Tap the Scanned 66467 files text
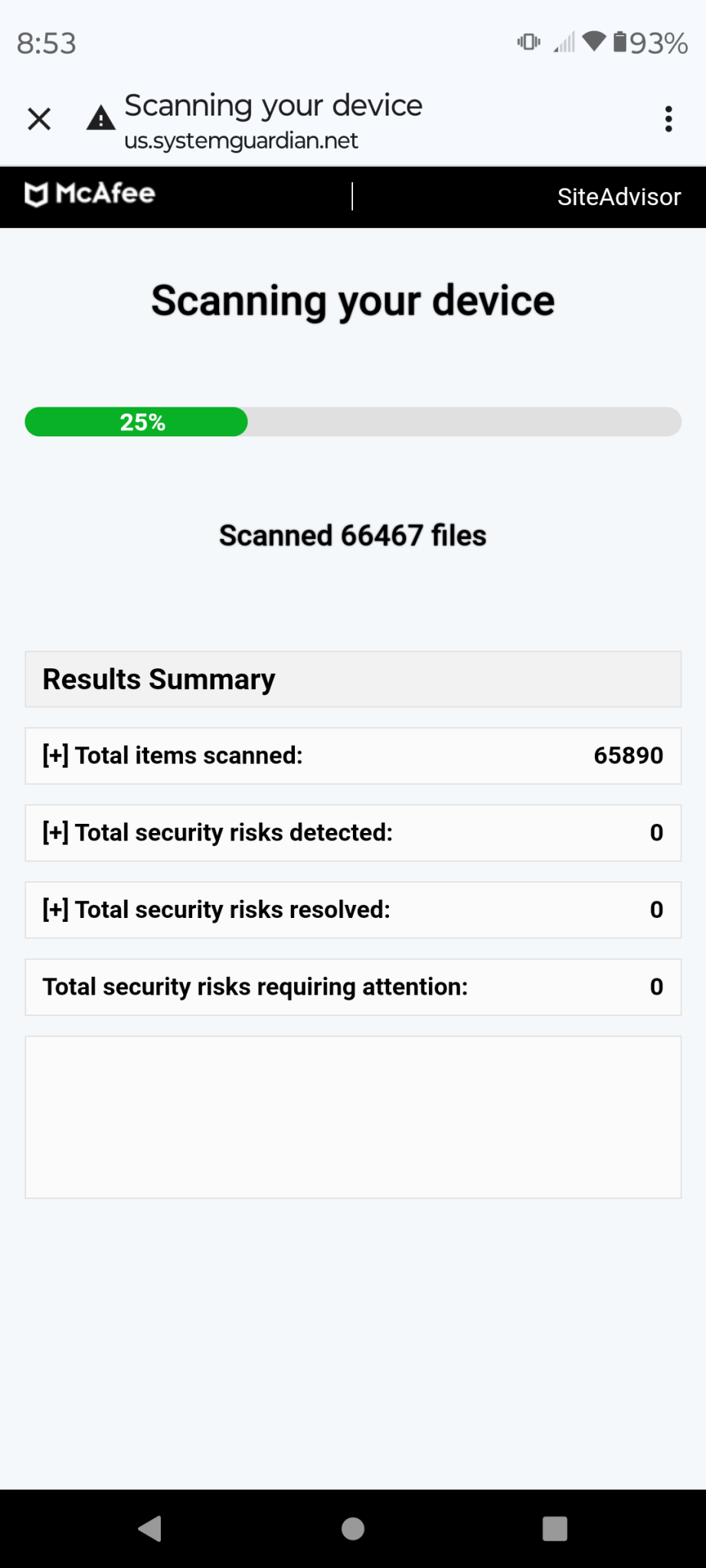Screen dimensions: 706x1568 (x=352, y=536)
